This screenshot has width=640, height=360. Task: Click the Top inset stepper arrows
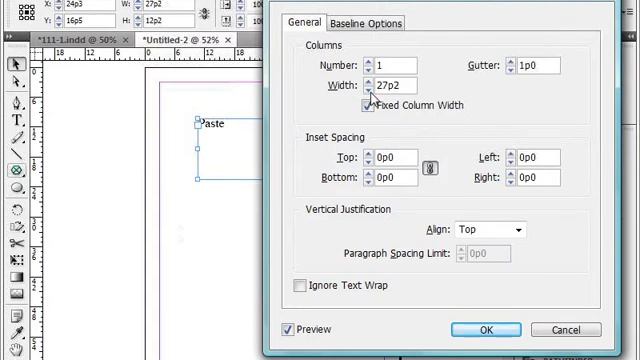coord(368,158)
